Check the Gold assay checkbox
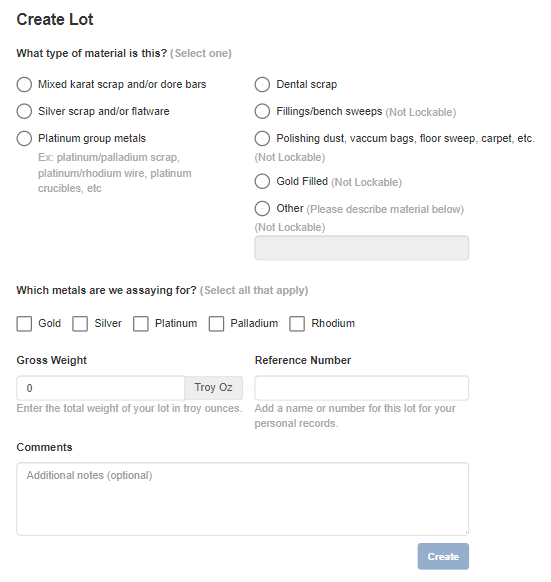The image size is (551, 582). pyautogui.click(x=24, y=324)
